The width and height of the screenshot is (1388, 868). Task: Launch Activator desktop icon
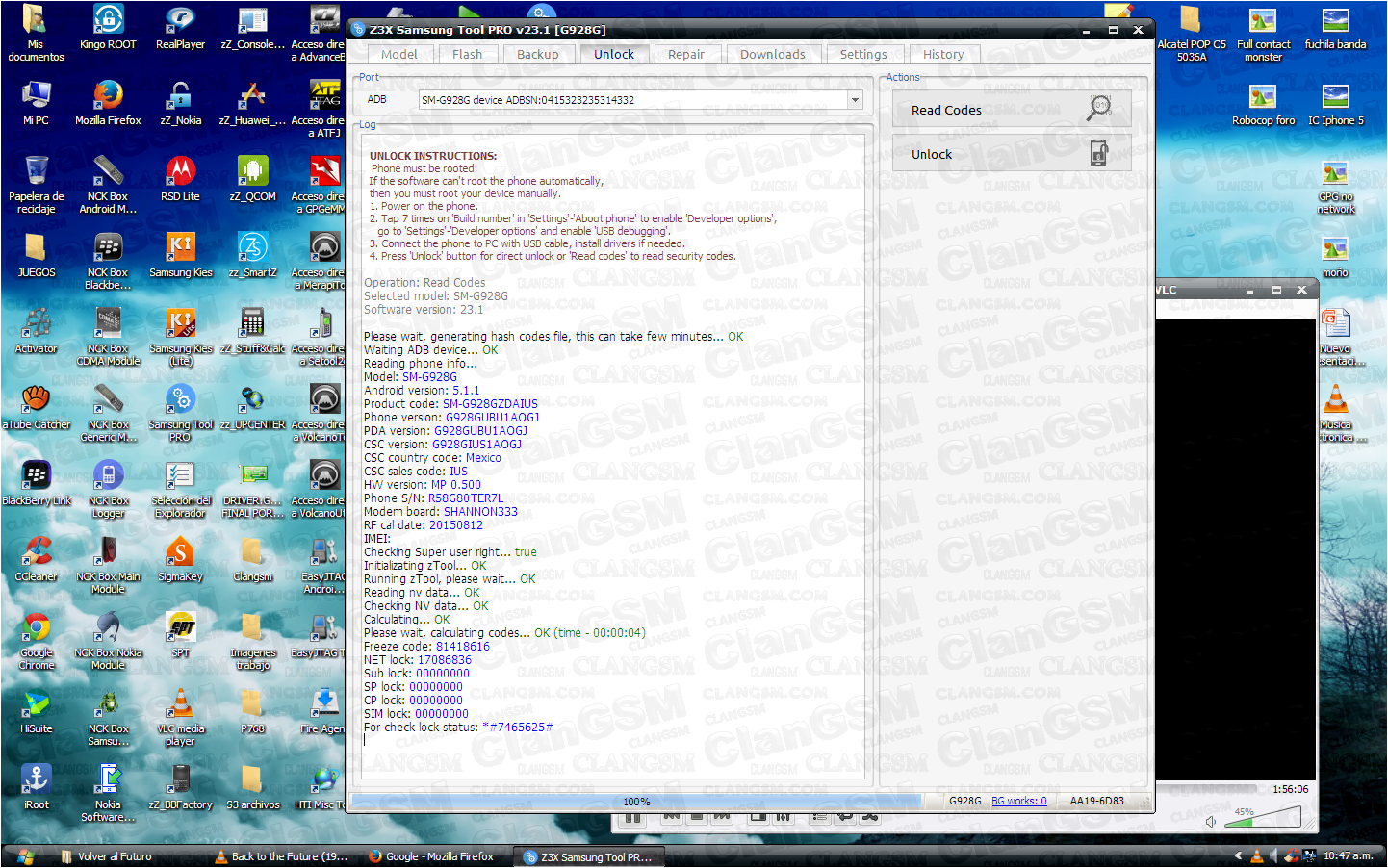(36, 331)
